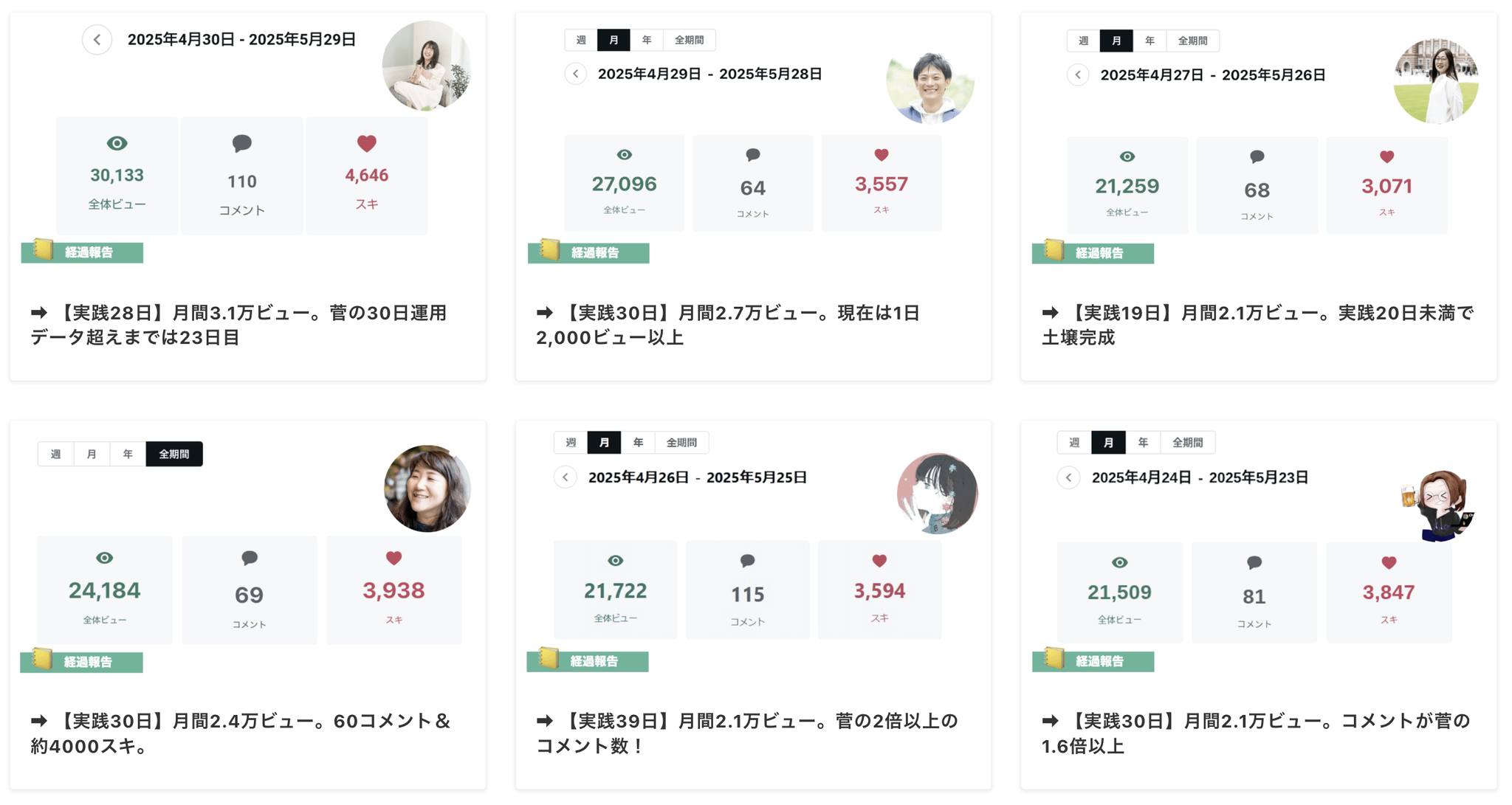Click the eye icon above 30,133 views

117,143
